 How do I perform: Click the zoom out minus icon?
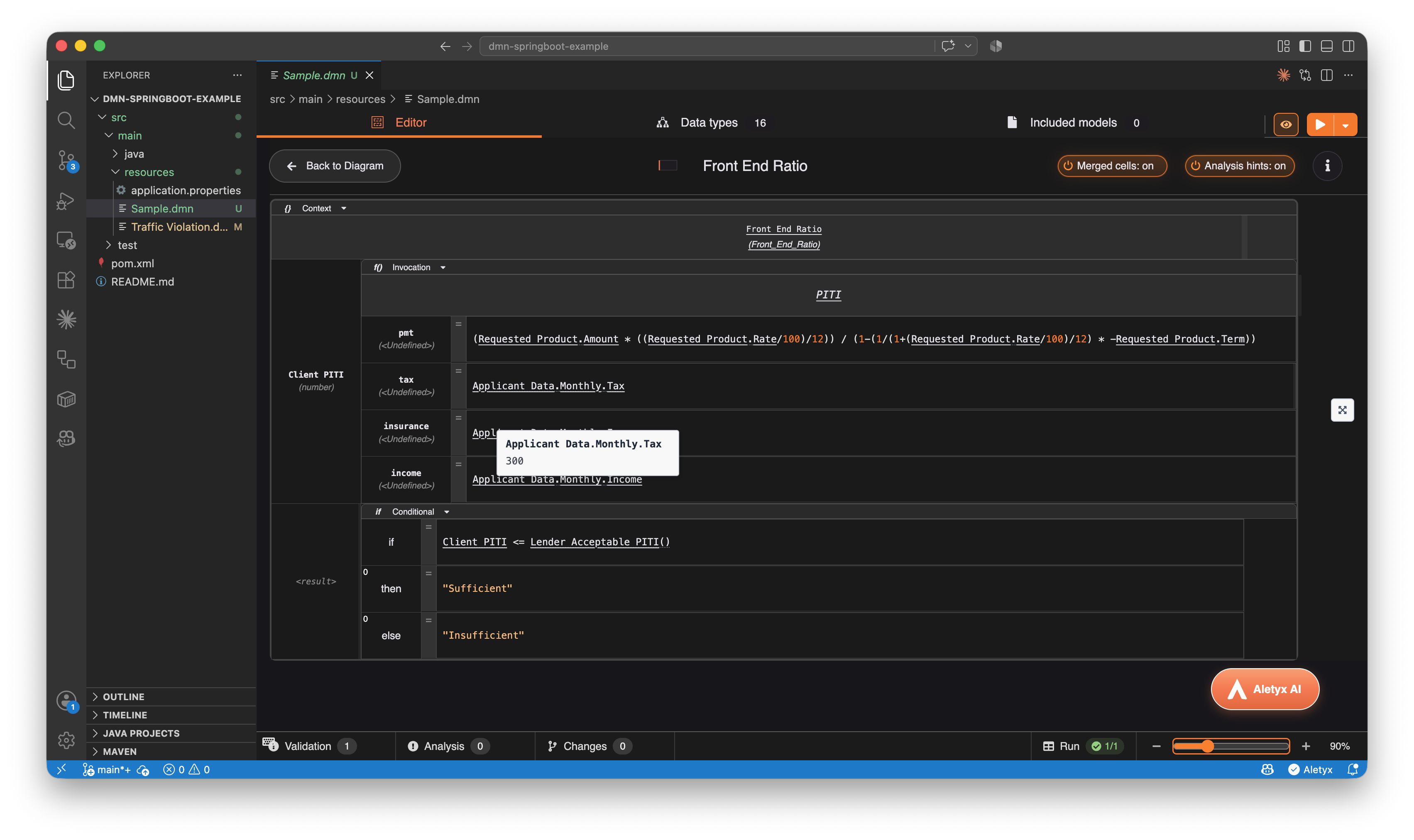[1157, 746]
